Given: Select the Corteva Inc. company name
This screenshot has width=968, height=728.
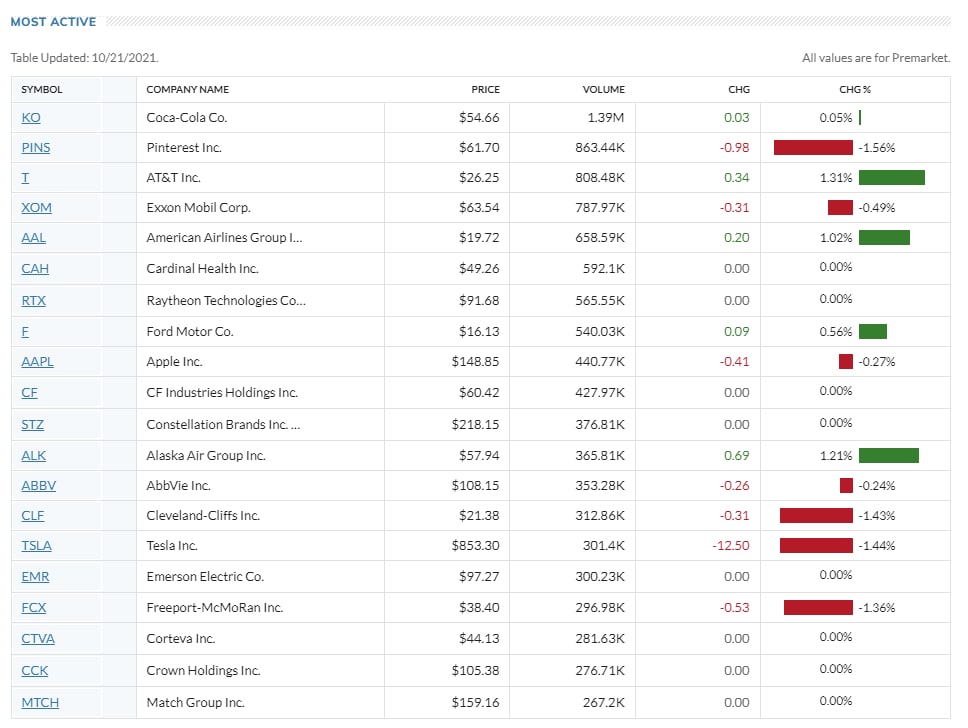Looking at the screenshot, I should tap(181, 638).
